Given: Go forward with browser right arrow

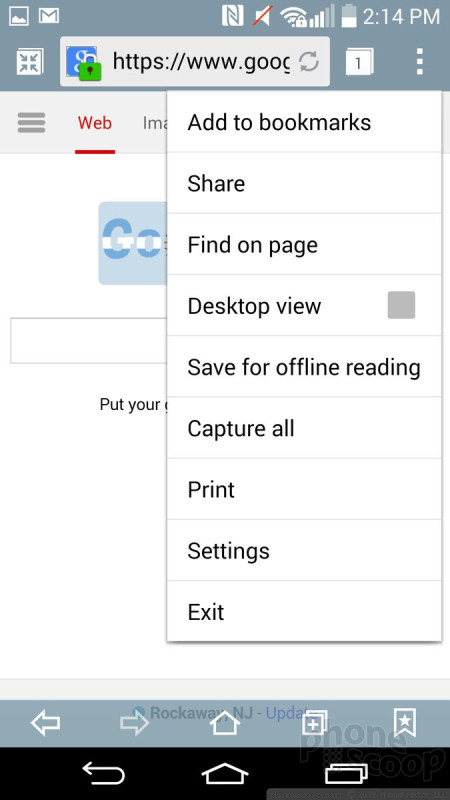Looking at the screenshot, I should [135, 723].
